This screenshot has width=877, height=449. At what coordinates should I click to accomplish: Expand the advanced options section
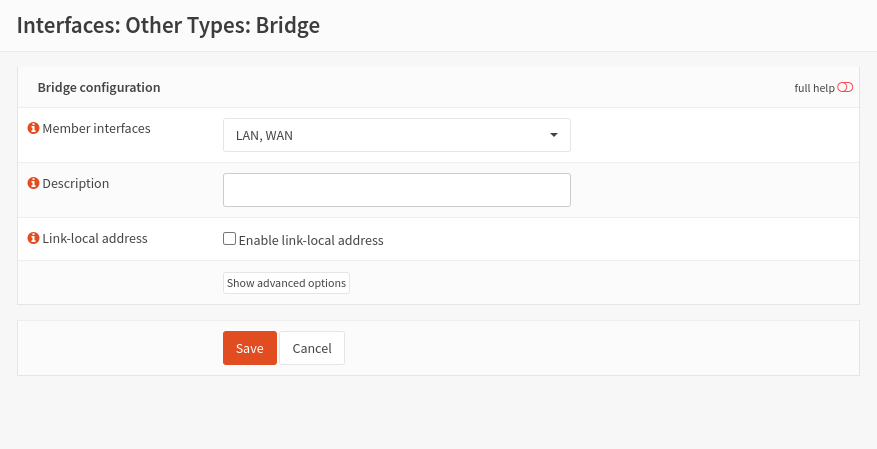286,283
